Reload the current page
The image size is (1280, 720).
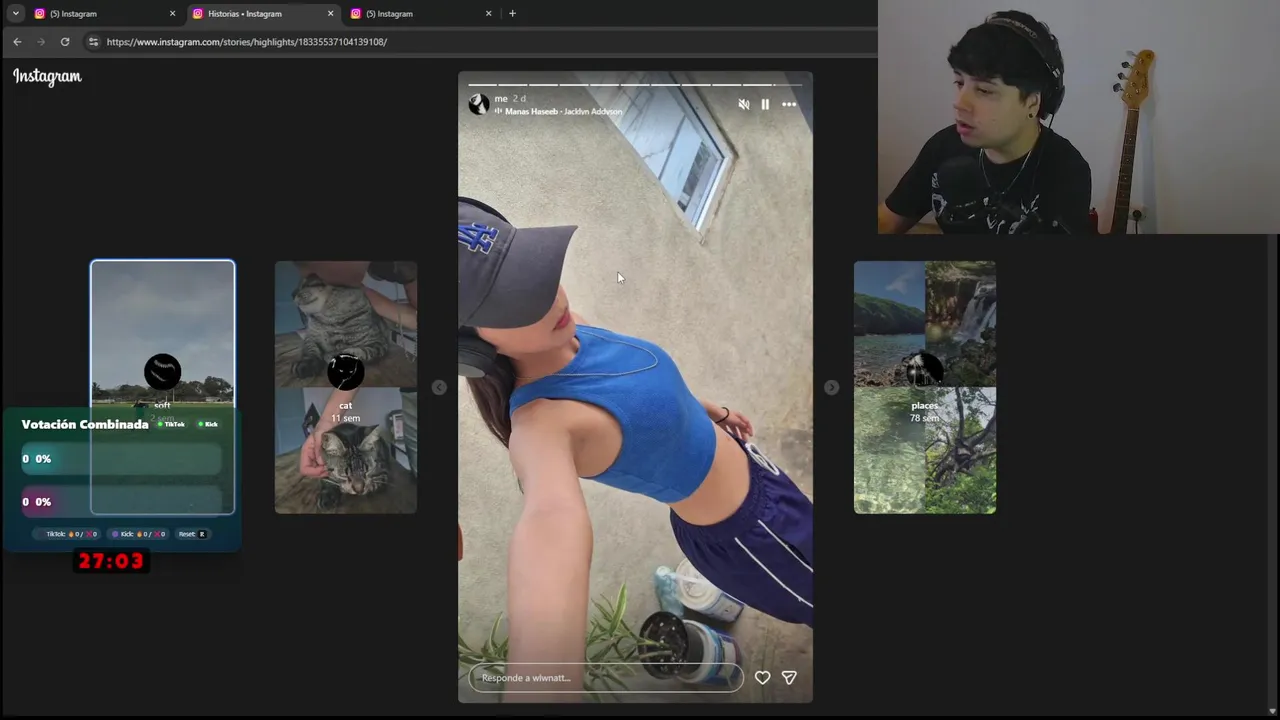point(65,42)
